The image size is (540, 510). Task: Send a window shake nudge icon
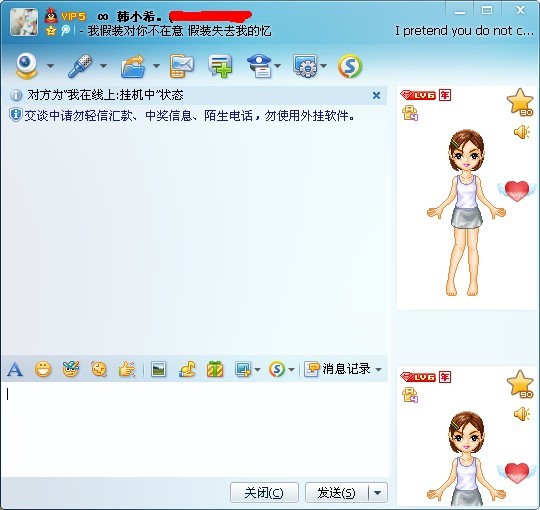[x=99, y=370]
